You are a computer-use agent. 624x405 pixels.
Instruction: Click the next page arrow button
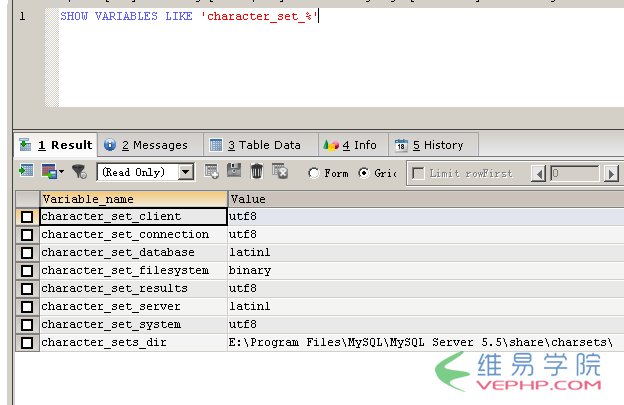611,173
